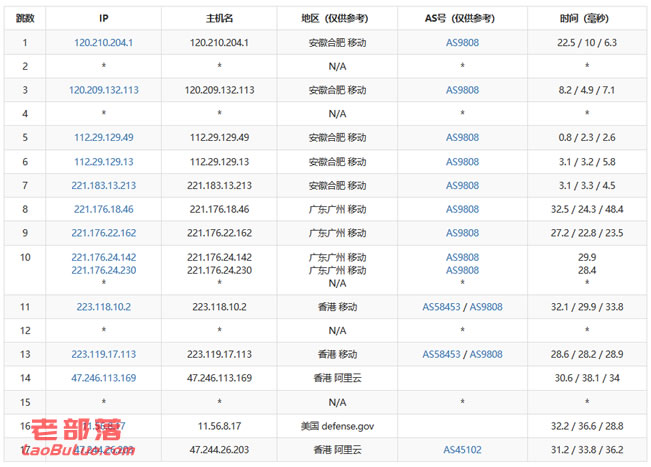Select the time value 30.6 / 38.1 / 34
The image size is (651, 467).
pos(587,378)
